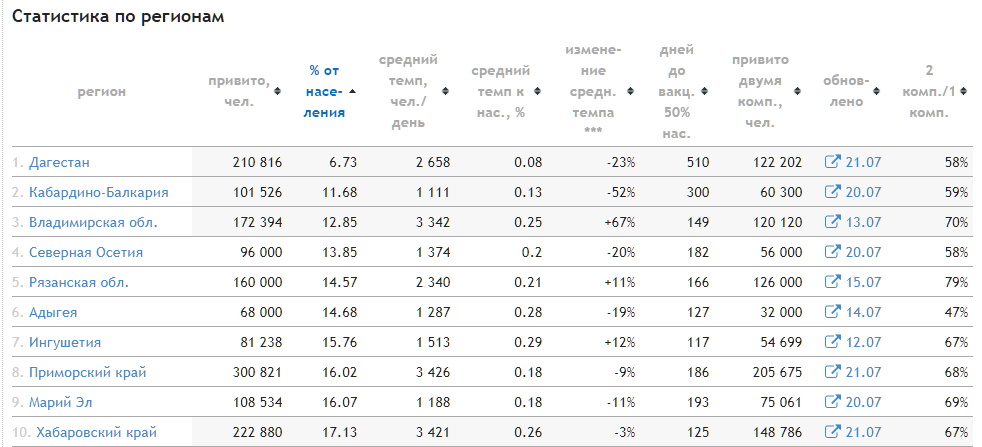Sort by средний темп, чел./день column
Viewport: 982px width, 447px height.
tap(408, 91)
